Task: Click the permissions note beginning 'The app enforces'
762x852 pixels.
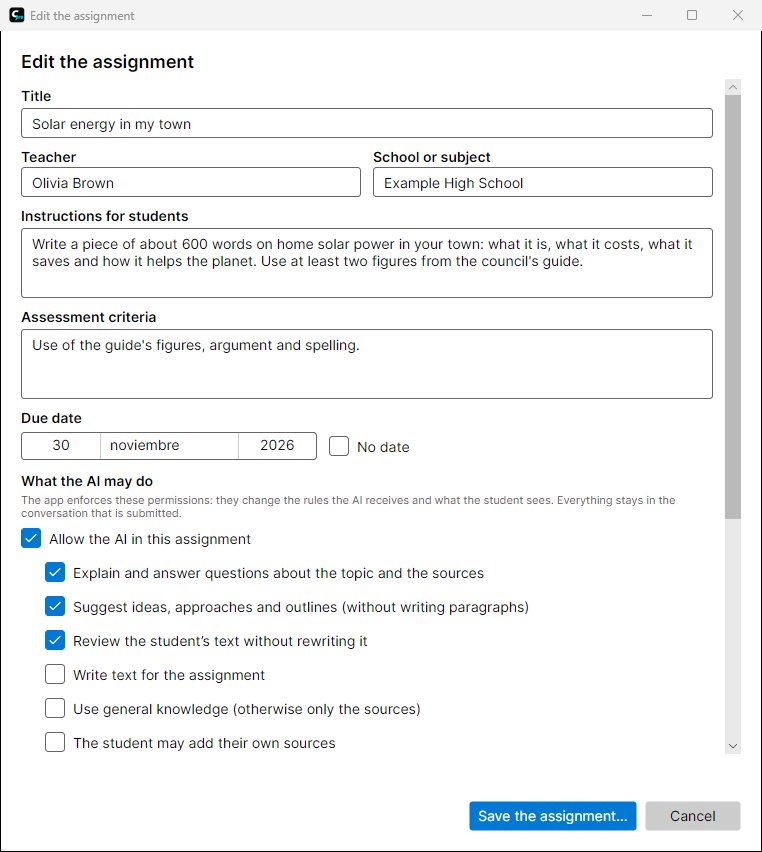Action: click(348, 506)
